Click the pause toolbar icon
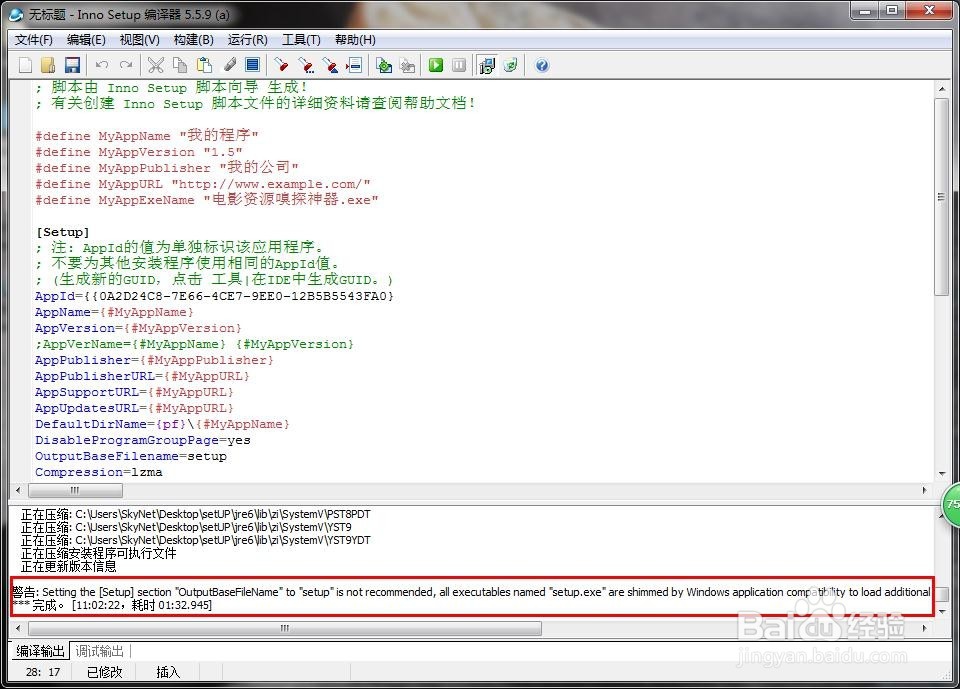The width and height of the screenshot is (960, 689). pos(459,65)
